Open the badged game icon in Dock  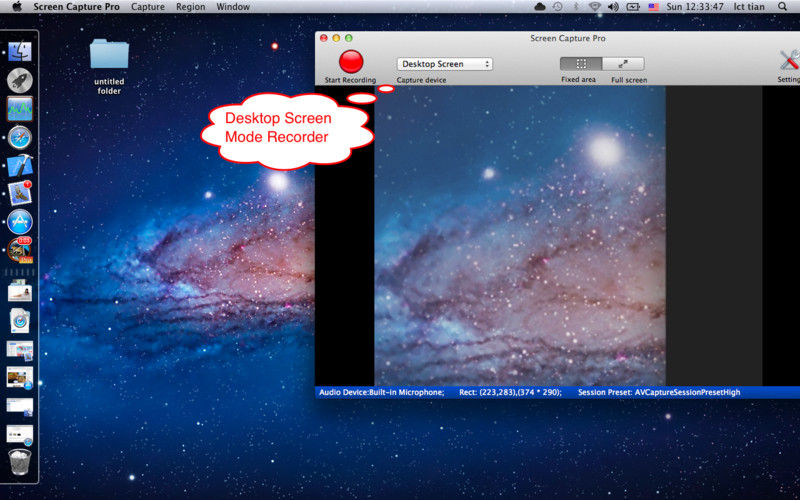coord(20,250)
